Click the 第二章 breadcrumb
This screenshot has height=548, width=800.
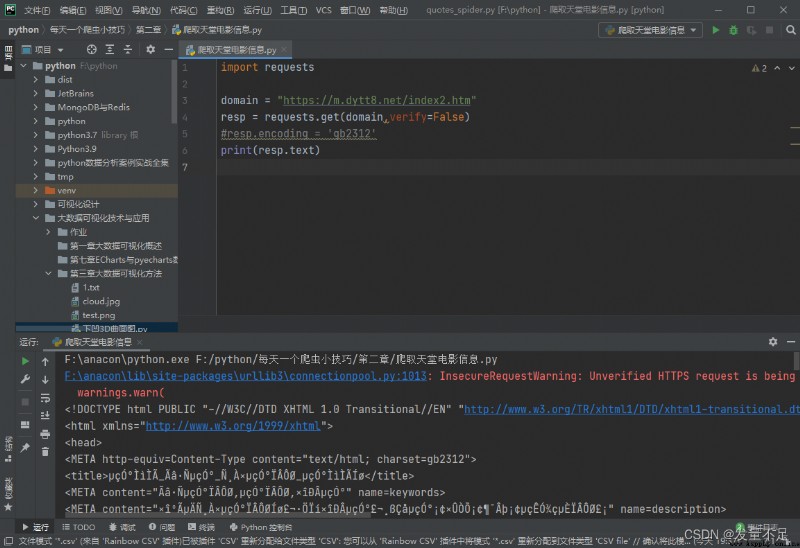148,30
